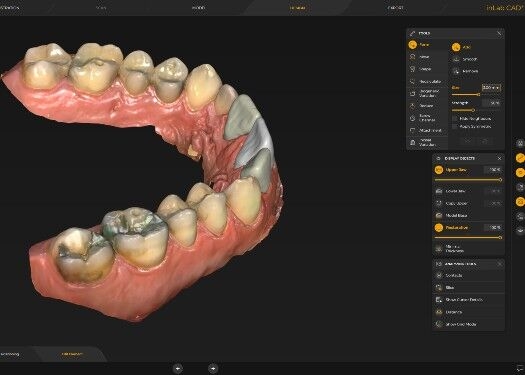Open the Incisal Variation tool
The image size is (525, 375).
pos(427,142)
